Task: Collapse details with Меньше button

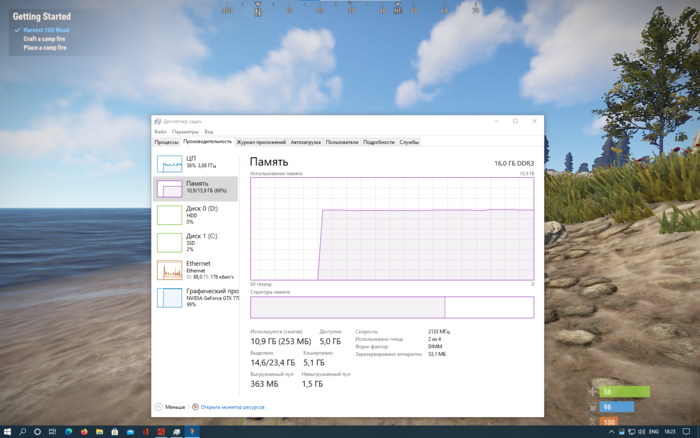Action: pyautogui.click(x=170, y=407)
